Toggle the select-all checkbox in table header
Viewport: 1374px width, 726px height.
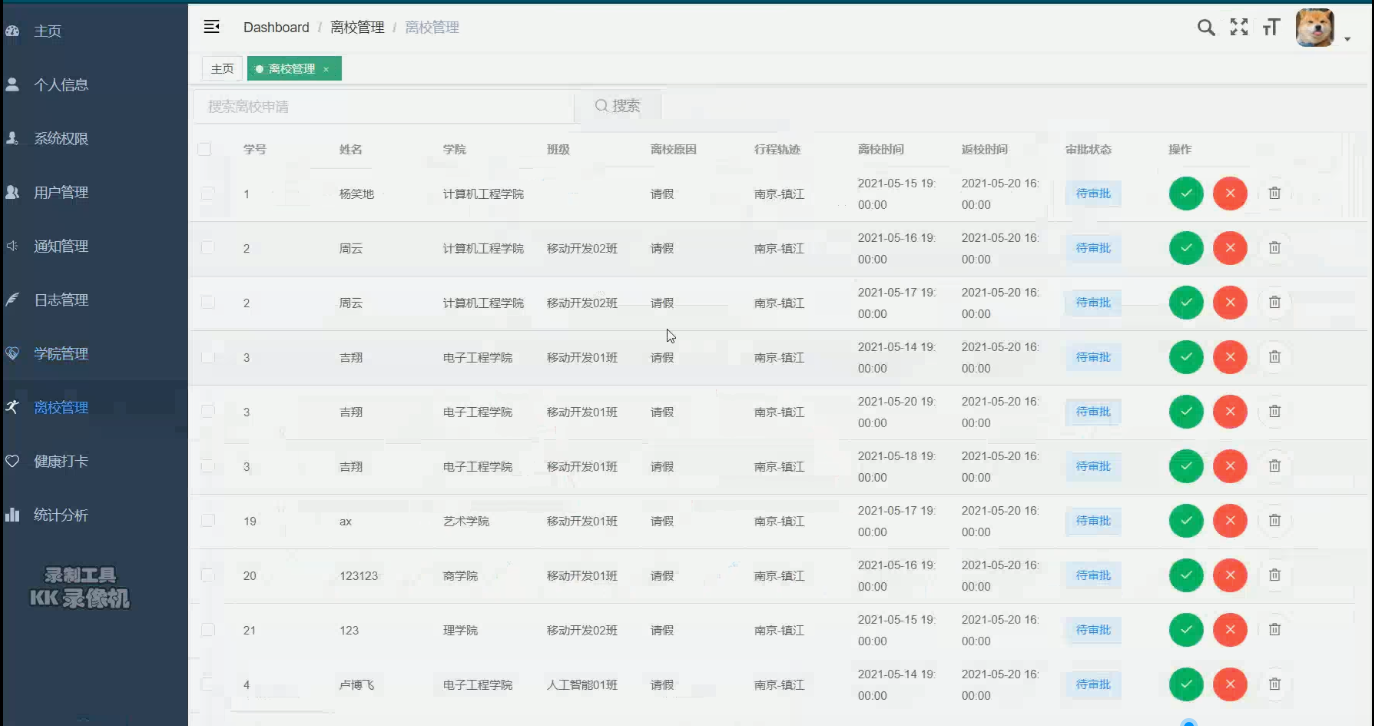206,148
